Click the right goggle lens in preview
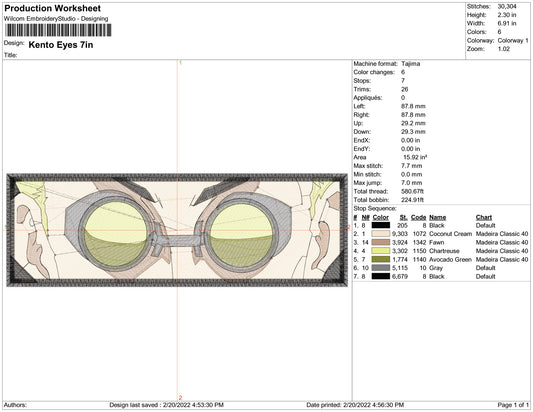The width and height of the screenshot is (533, 412). click(240, 235)
